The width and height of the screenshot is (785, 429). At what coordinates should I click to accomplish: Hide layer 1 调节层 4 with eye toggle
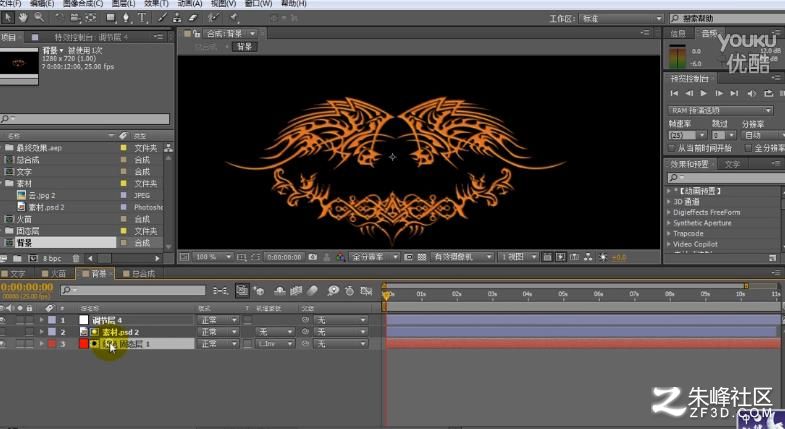coord(3,319)
